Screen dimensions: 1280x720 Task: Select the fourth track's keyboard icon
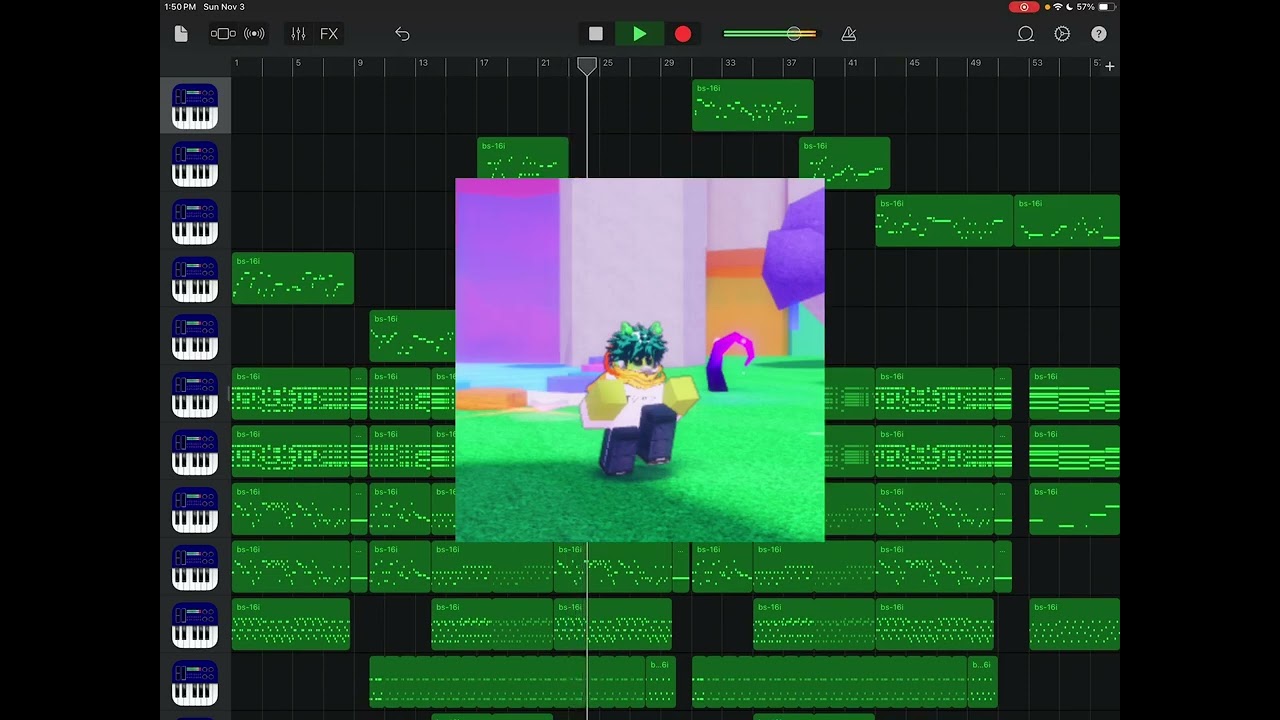[x=195, y=279]
